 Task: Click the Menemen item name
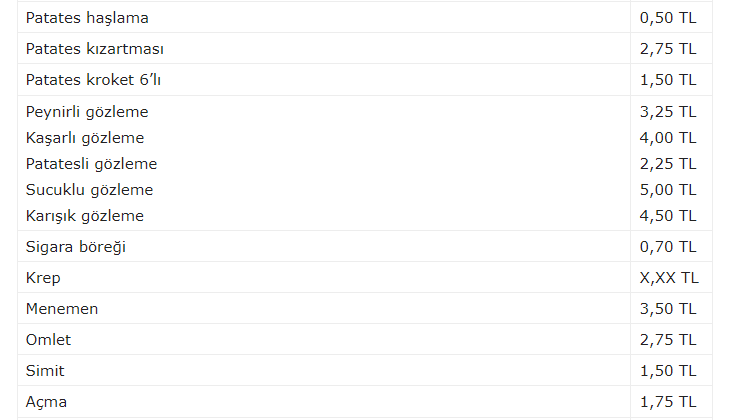pyautogui.click(x=62, y=309)
